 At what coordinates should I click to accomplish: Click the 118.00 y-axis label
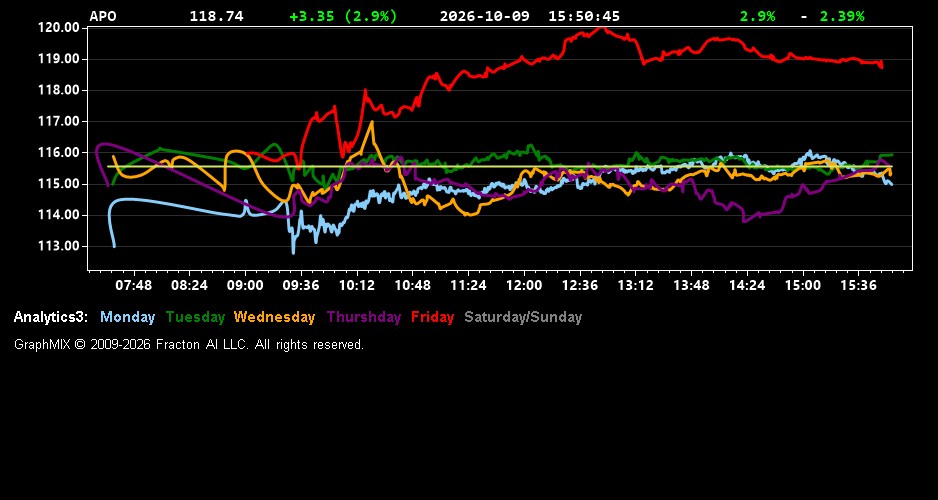tap(59, 90)
